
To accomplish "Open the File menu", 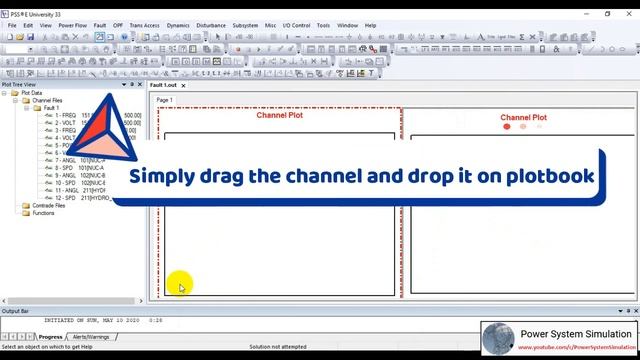I will 12,25.
